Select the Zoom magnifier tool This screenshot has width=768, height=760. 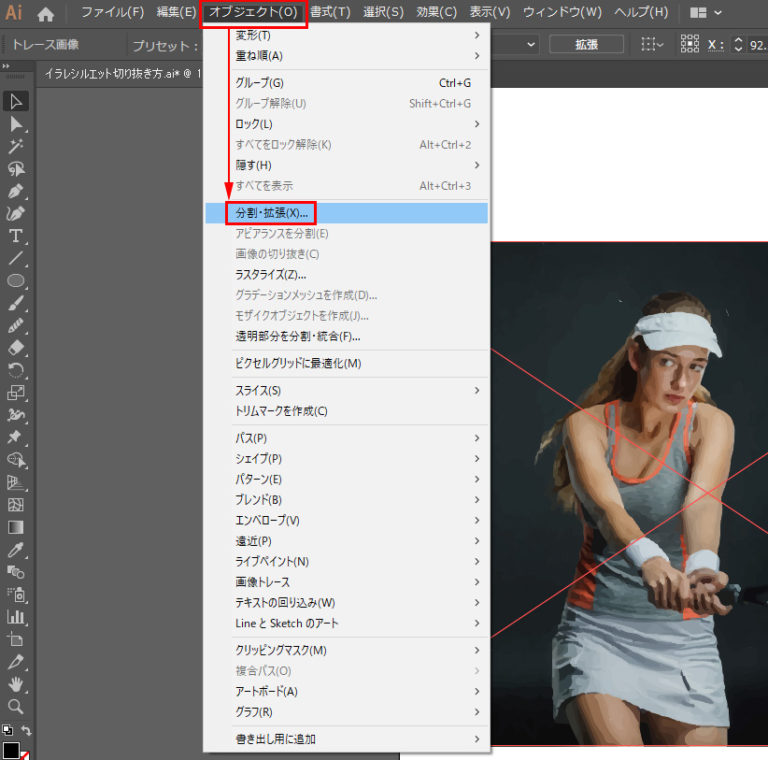[x=16, y=707]
